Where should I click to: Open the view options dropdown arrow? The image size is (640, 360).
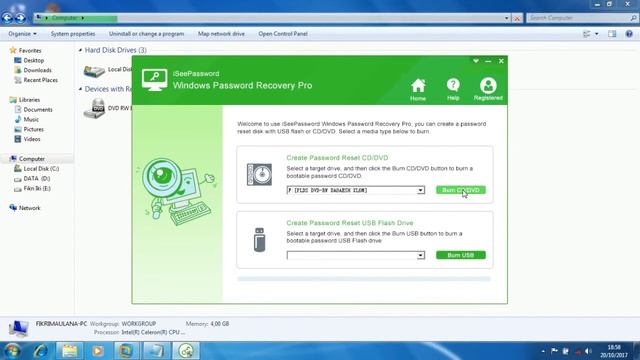[x=597, y=34]
